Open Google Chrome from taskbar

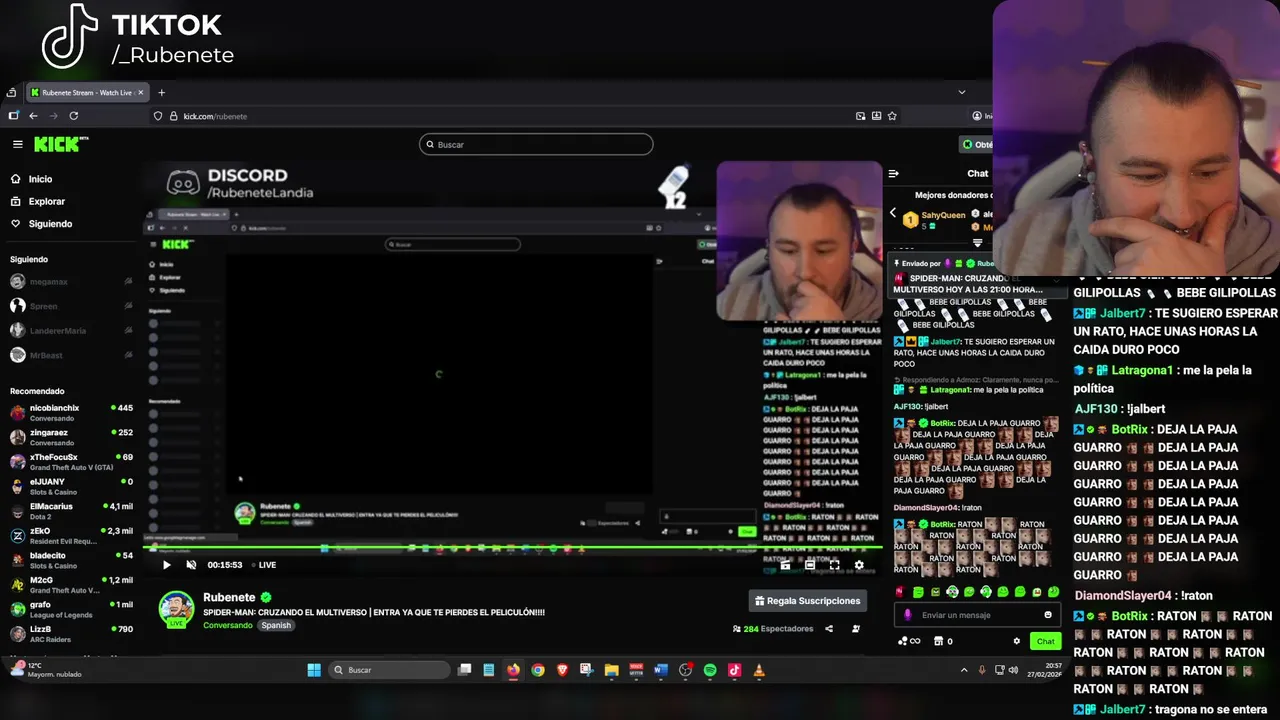(538, 670)
